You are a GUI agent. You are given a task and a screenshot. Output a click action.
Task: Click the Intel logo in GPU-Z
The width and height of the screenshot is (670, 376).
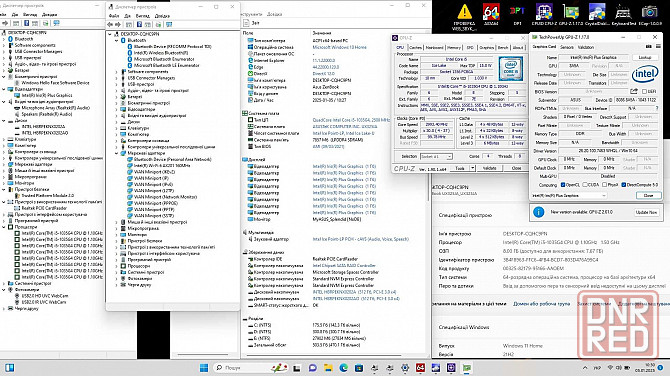point(645,74)
